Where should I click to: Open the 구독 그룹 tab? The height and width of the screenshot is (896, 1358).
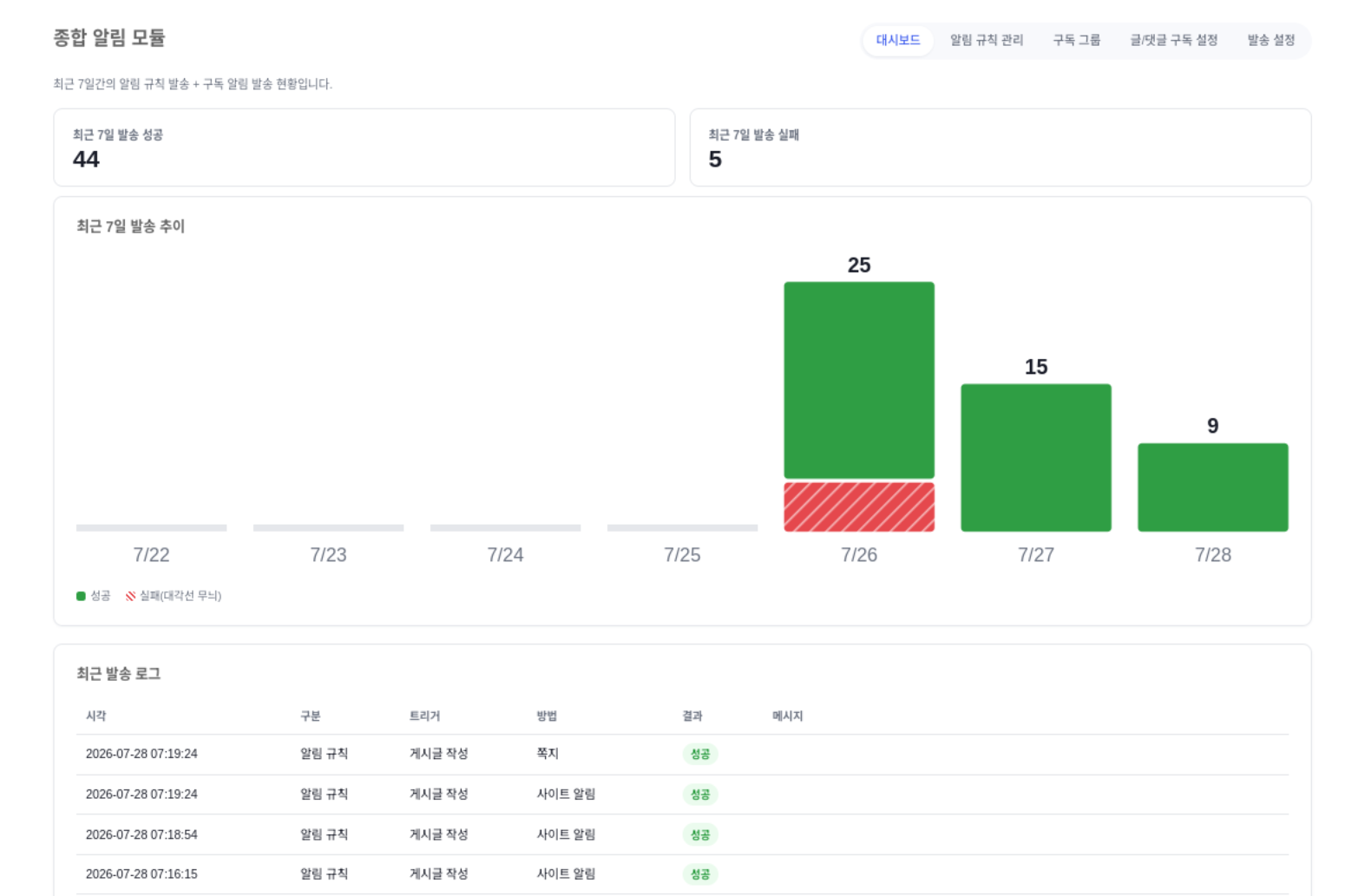pos(1077,41)
